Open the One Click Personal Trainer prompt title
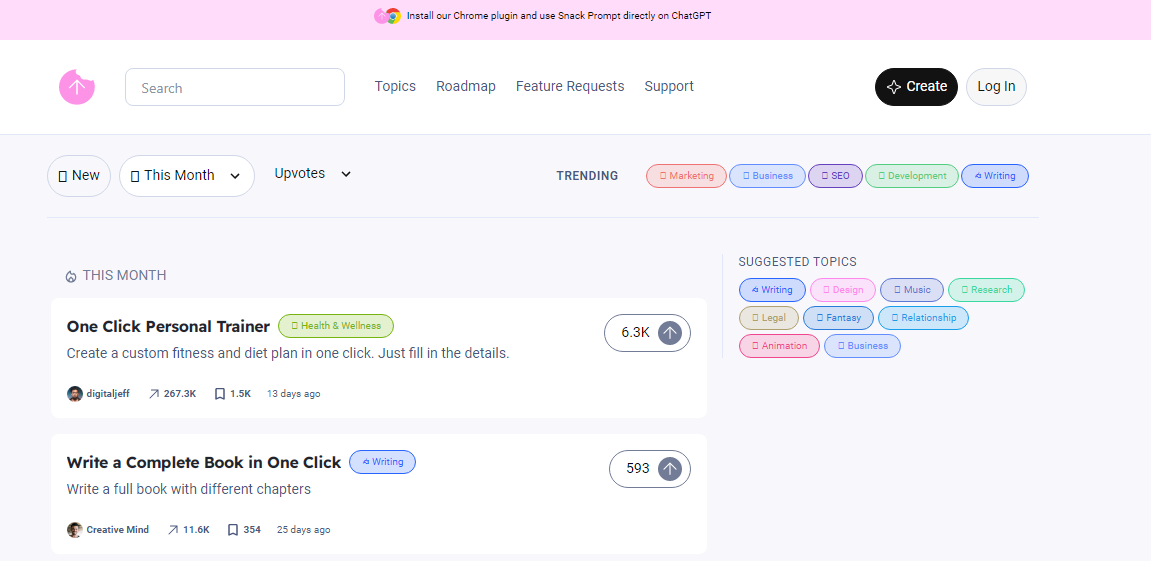This screenshot has width=1151, height=561. [168, 327]
